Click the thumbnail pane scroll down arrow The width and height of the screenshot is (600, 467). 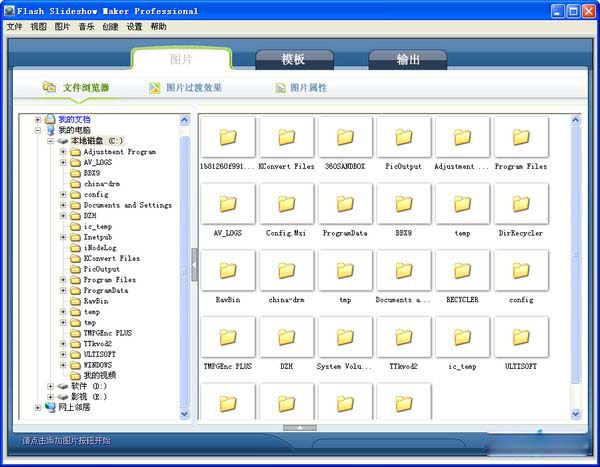576,413
